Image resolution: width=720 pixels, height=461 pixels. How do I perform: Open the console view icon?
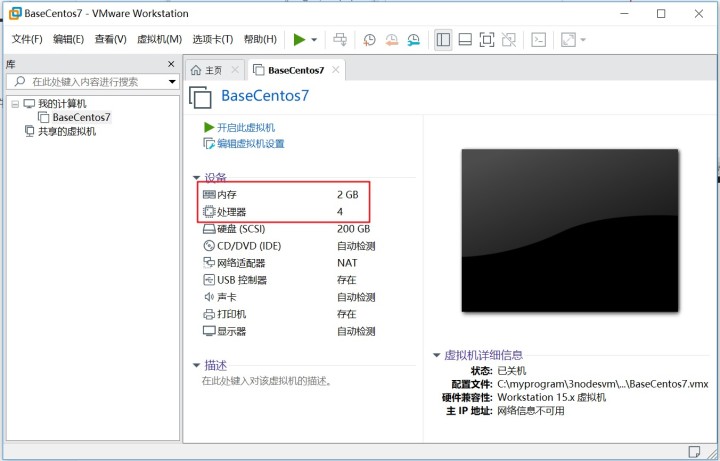pyautogui.click(x=538, y=40)
